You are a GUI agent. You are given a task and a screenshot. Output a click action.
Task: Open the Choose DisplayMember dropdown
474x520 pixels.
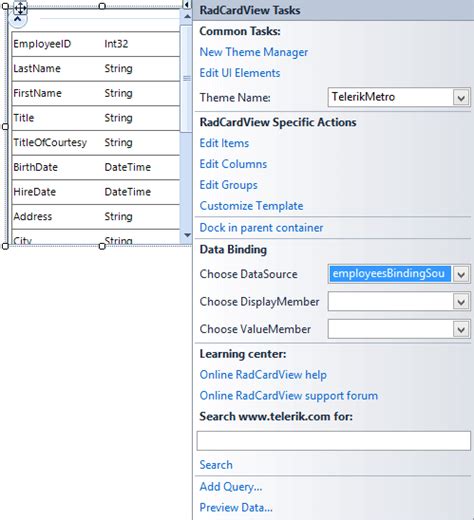pos(461,302)
